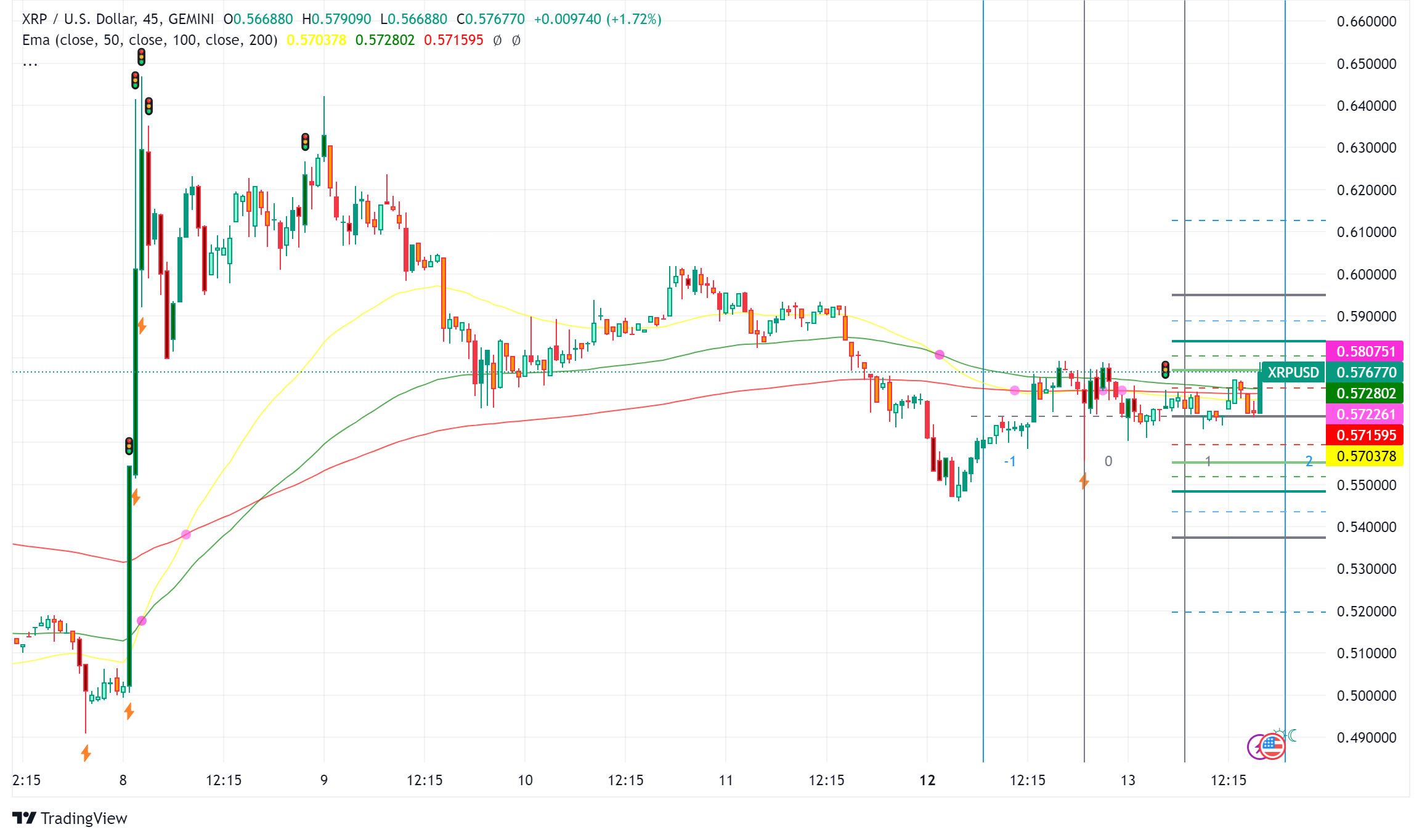This screenshot has height=840, width=1422.
Task: Click the 0.540000 price axis label
Action: [1366, 527]
